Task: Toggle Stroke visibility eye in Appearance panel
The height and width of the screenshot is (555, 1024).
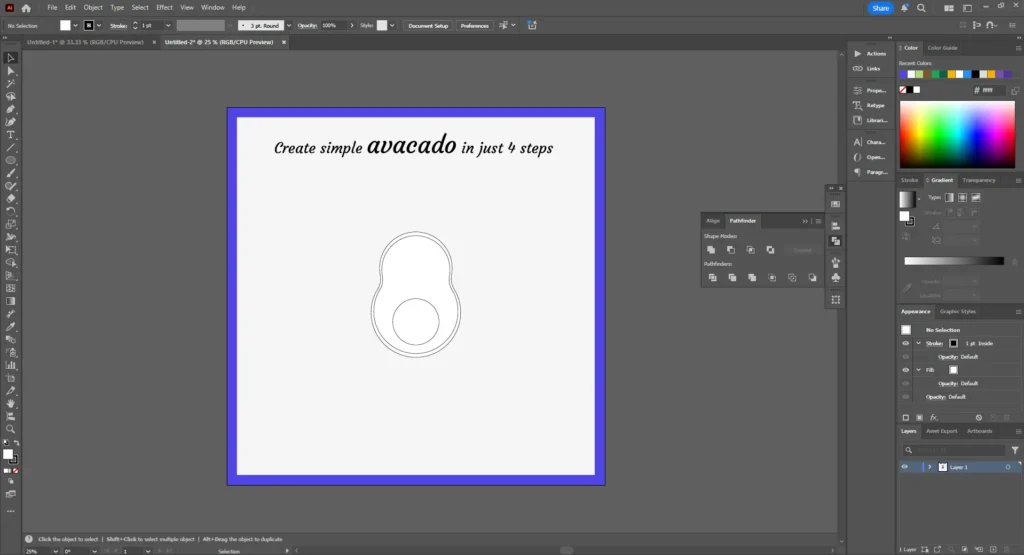Action: pos(906,343)
